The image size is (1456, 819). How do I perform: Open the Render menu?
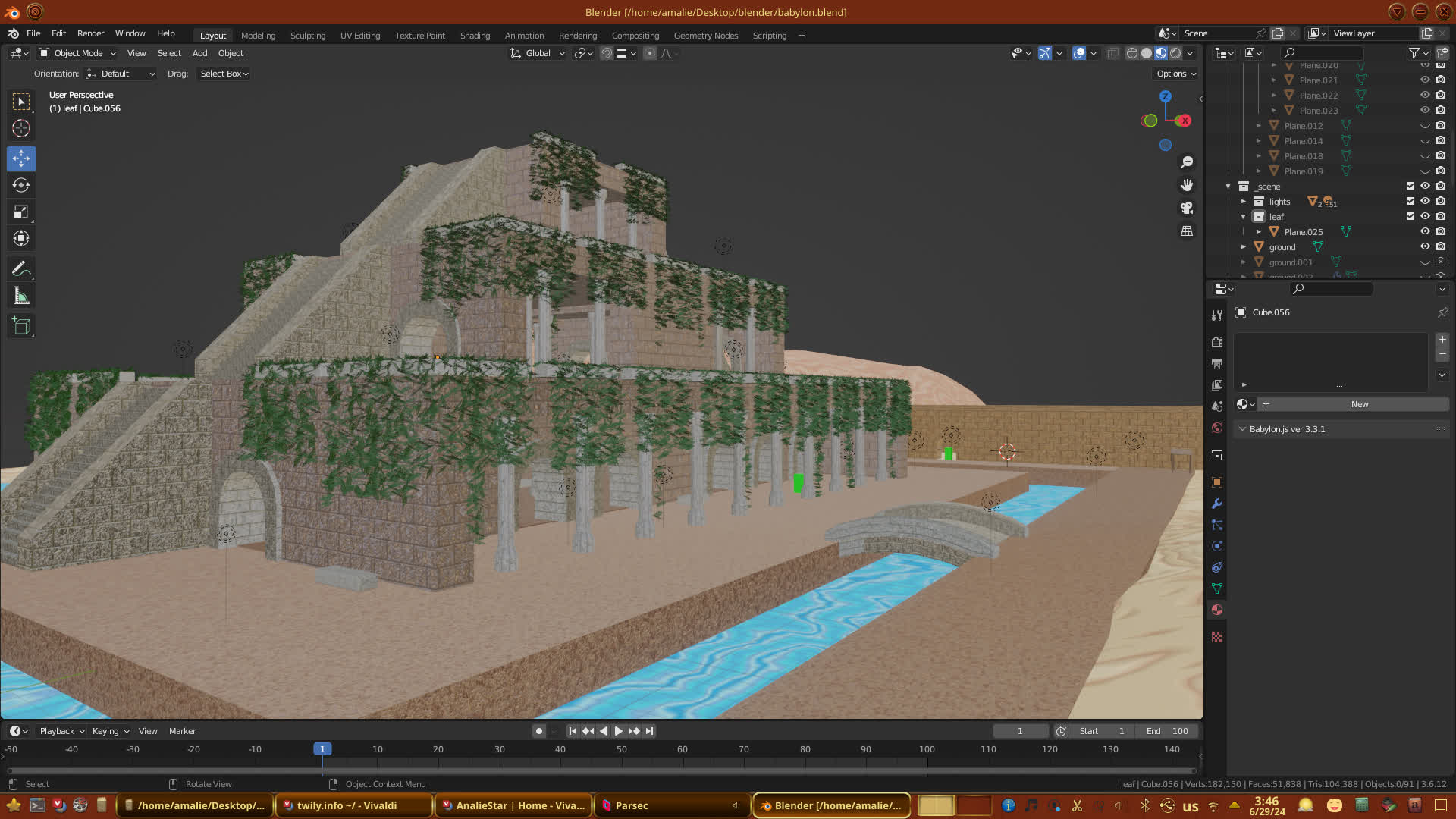click(90, 33)
